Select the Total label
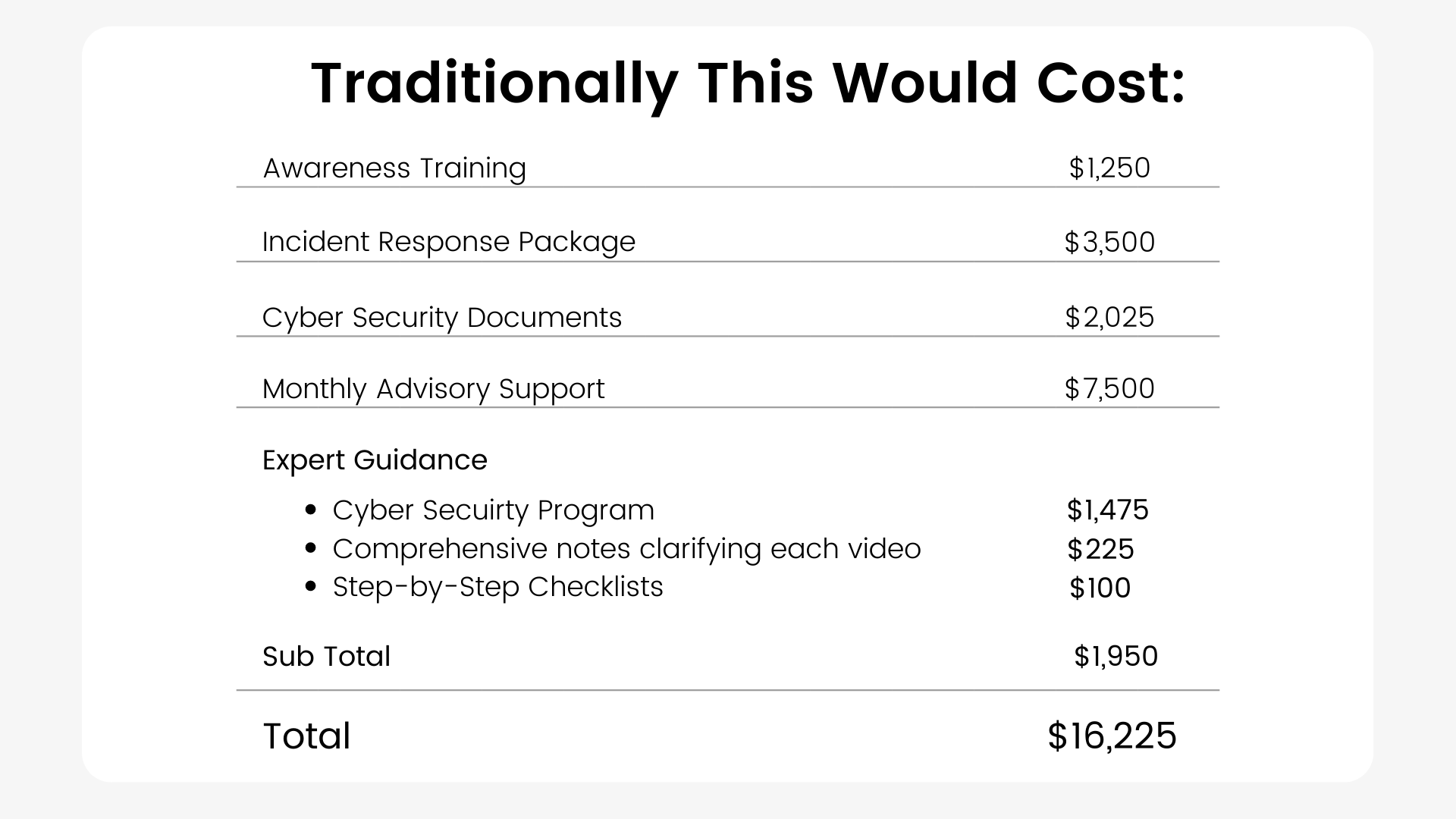The height and width of the screenshot is (819, 1456). [x=306, y=736]
